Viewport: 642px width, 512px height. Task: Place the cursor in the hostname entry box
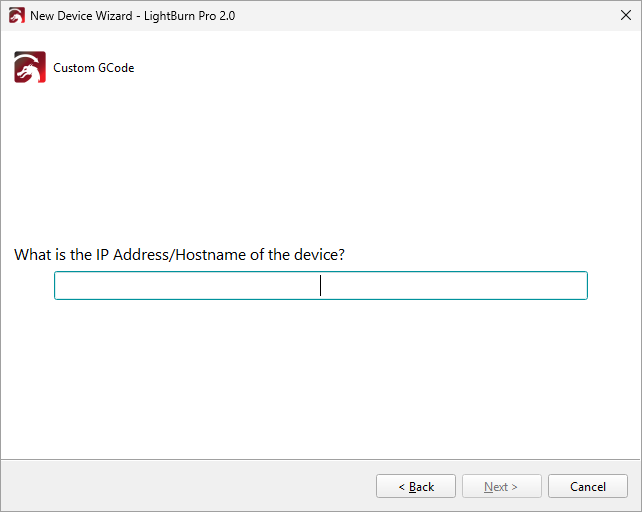click(x=320, y=286)
